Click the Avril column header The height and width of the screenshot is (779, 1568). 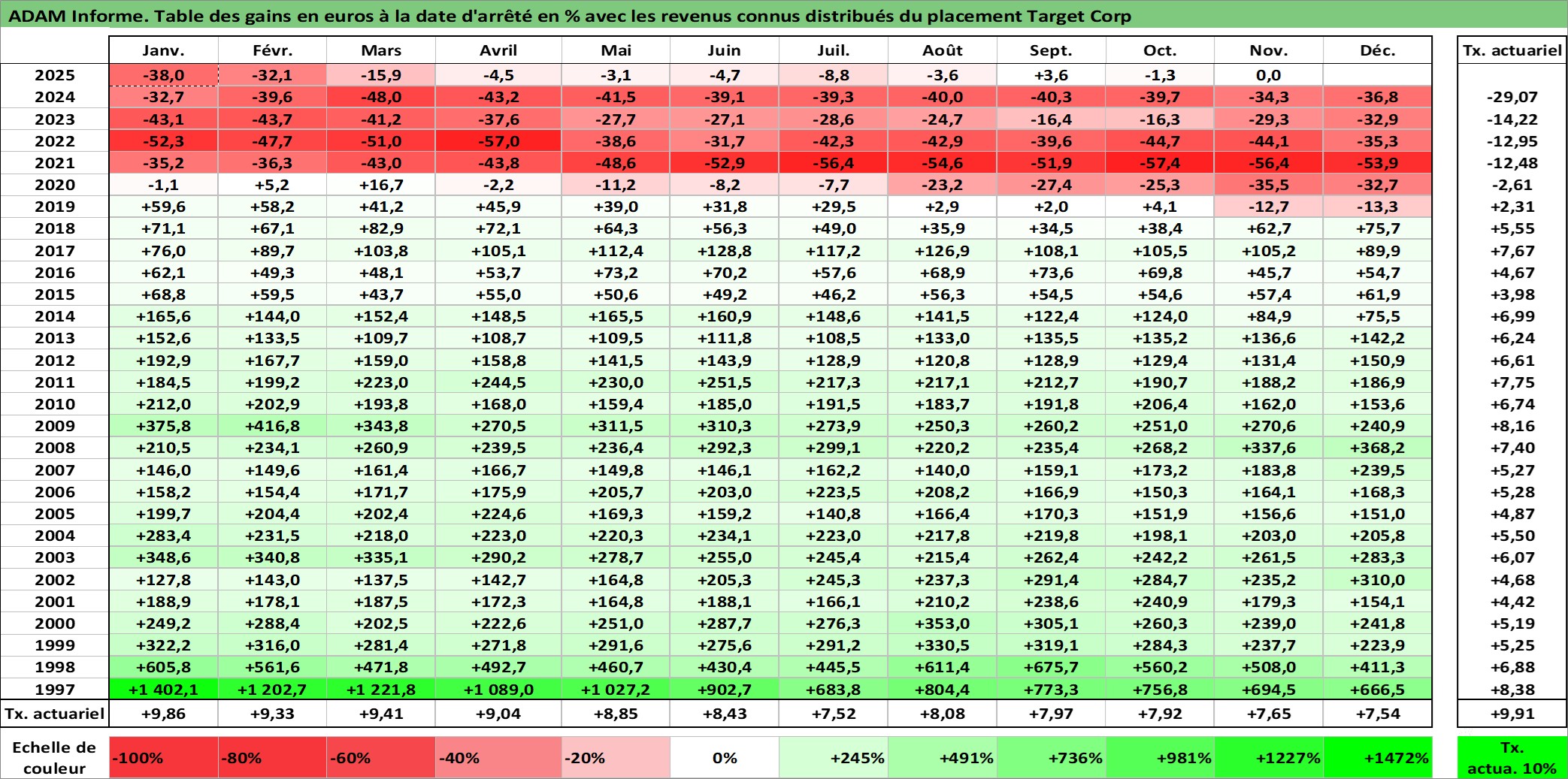498,50
